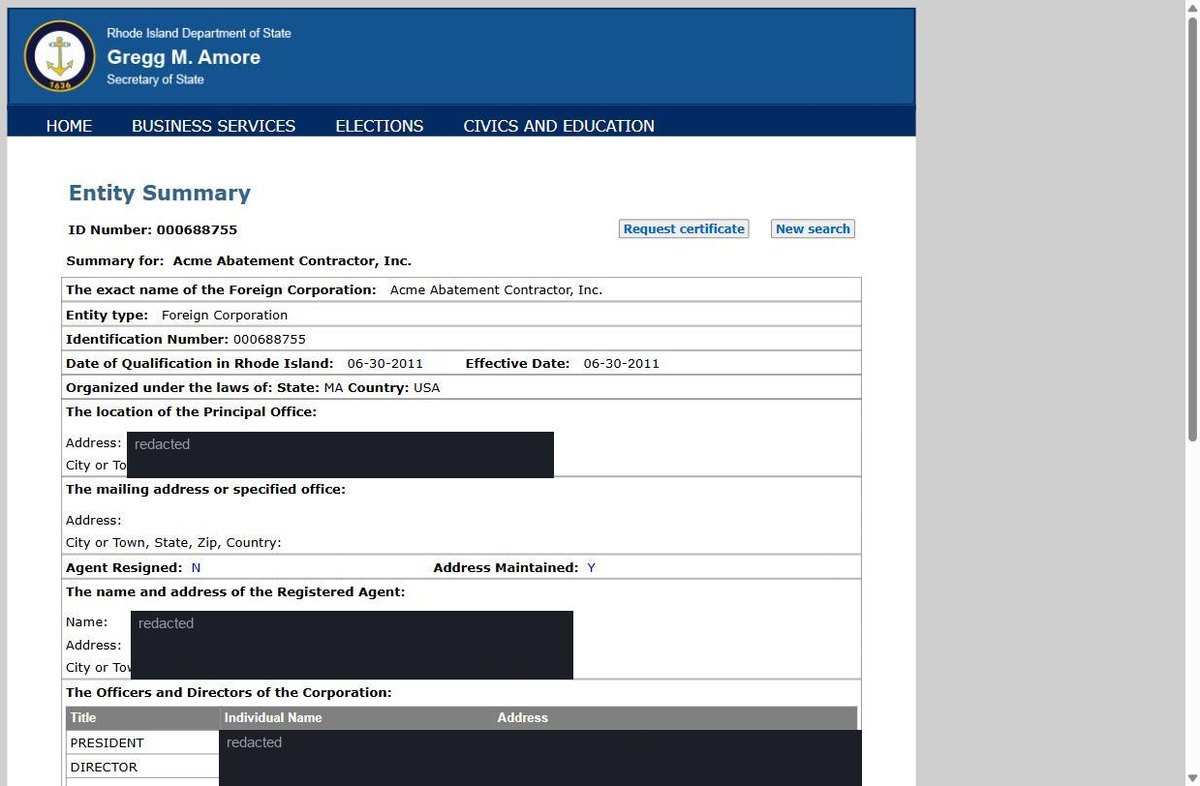Select the Registered Agent name and address label
The image size is (1200, 786).
(235, 592)
